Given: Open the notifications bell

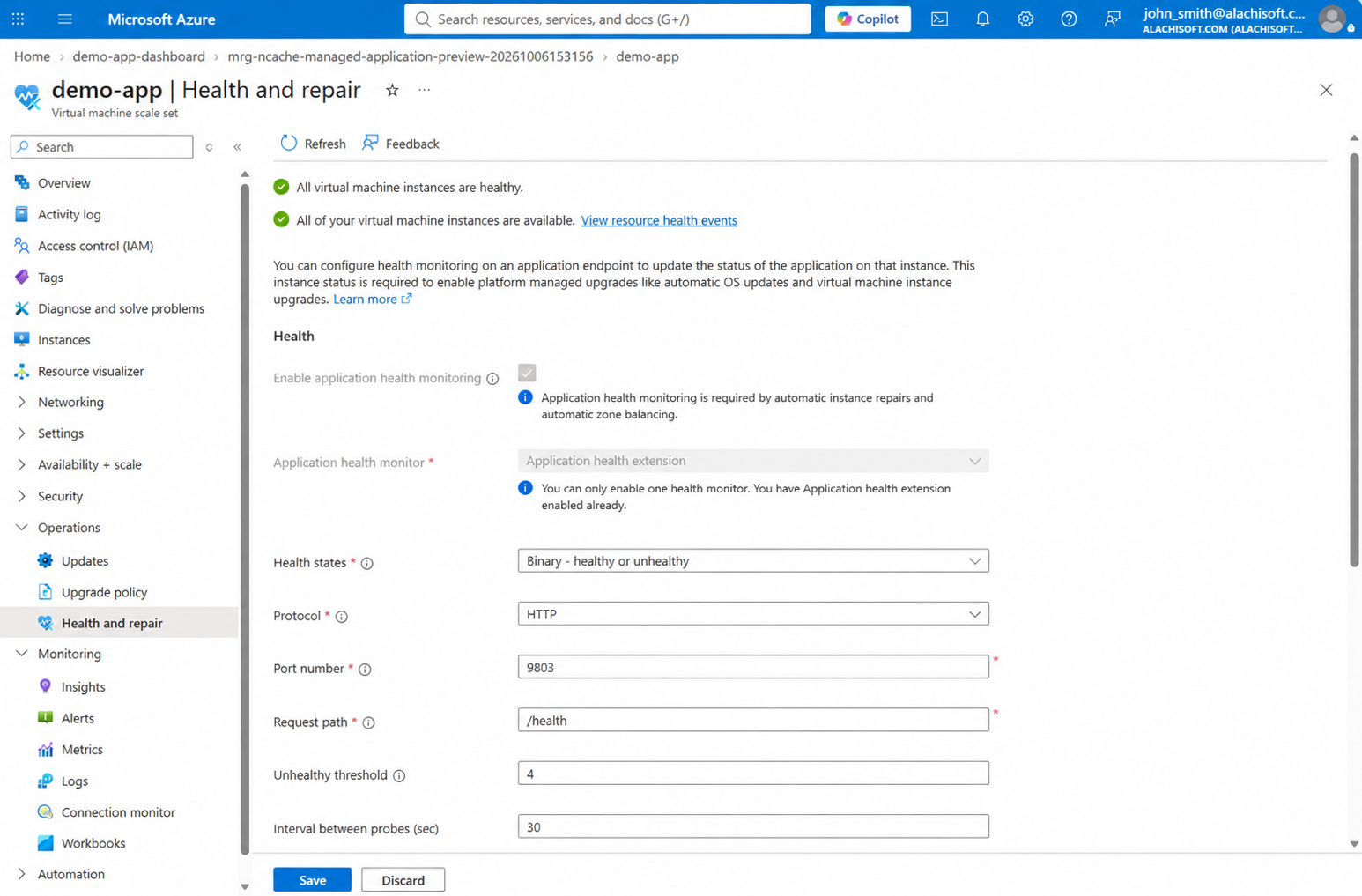Looking at the screenshot, I should 982,19.
